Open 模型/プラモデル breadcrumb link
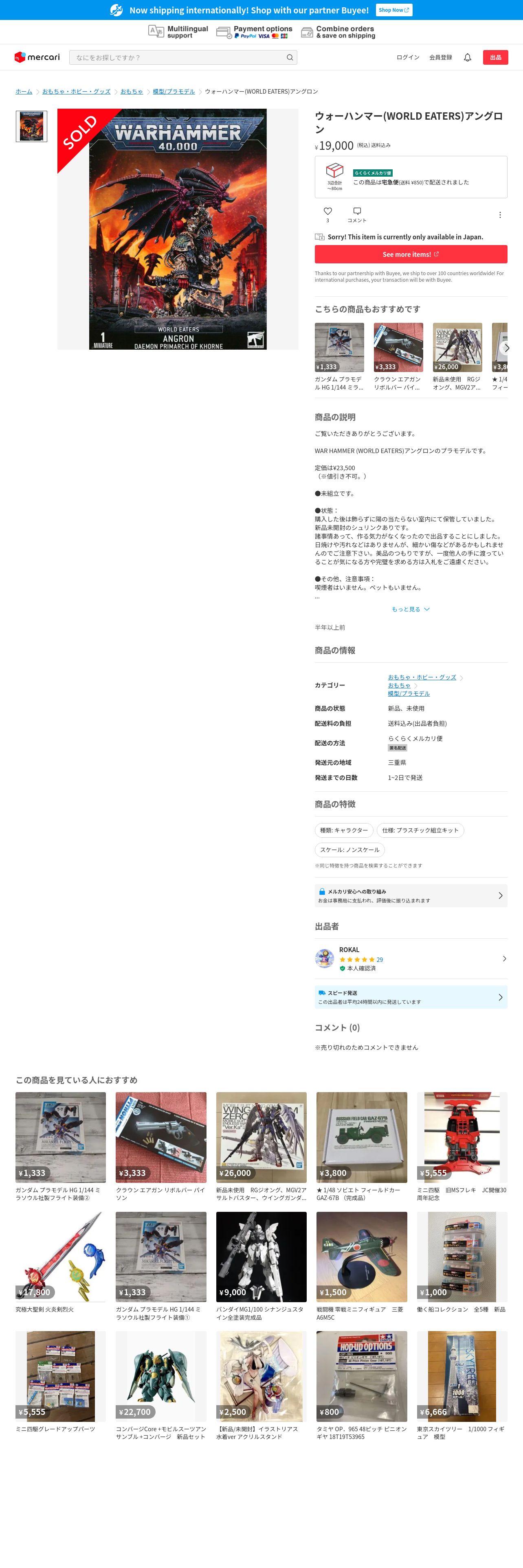 click(x=174, y=91)
